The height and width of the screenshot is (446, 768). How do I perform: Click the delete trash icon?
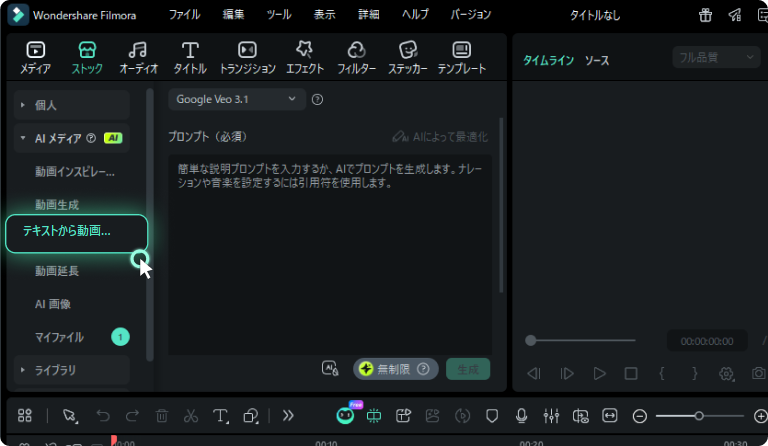162,416
